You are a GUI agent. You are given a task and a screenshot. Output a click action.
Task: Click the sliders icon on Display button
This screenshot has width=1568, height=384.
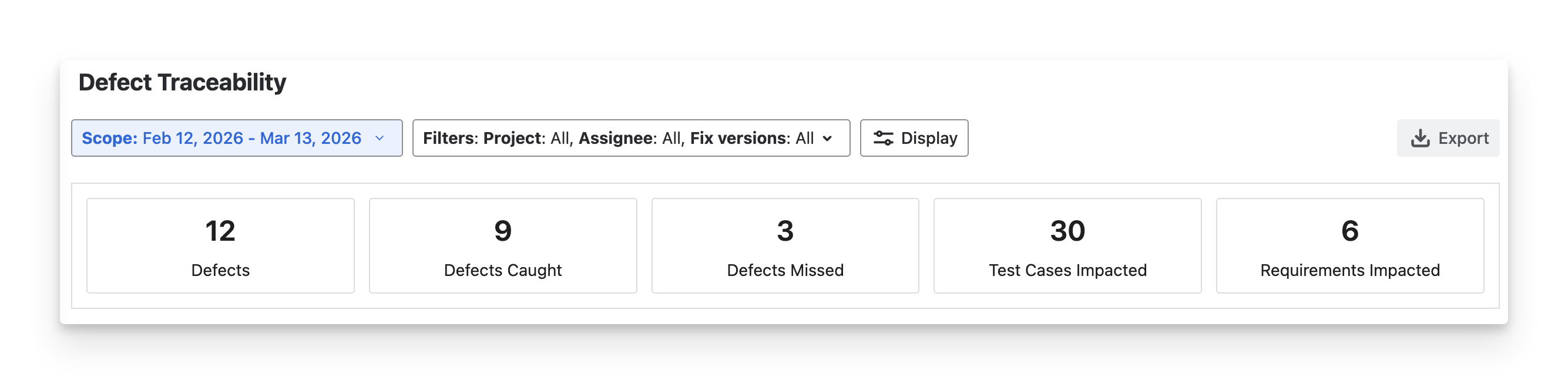click(x=883, y=138)
